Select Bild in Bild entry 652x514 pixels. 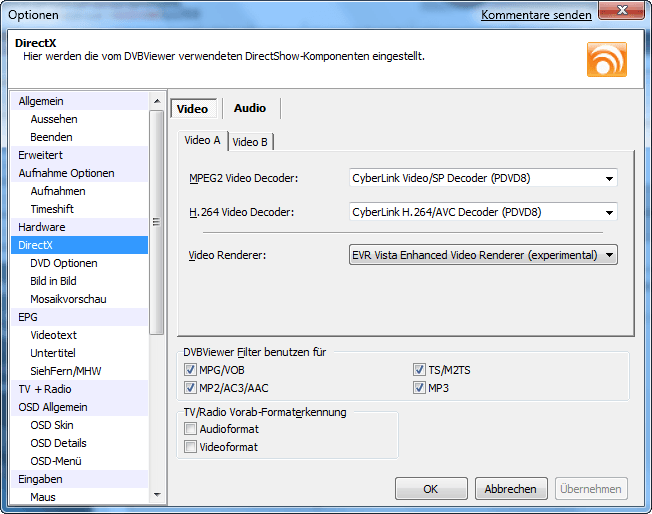point(79,281)
